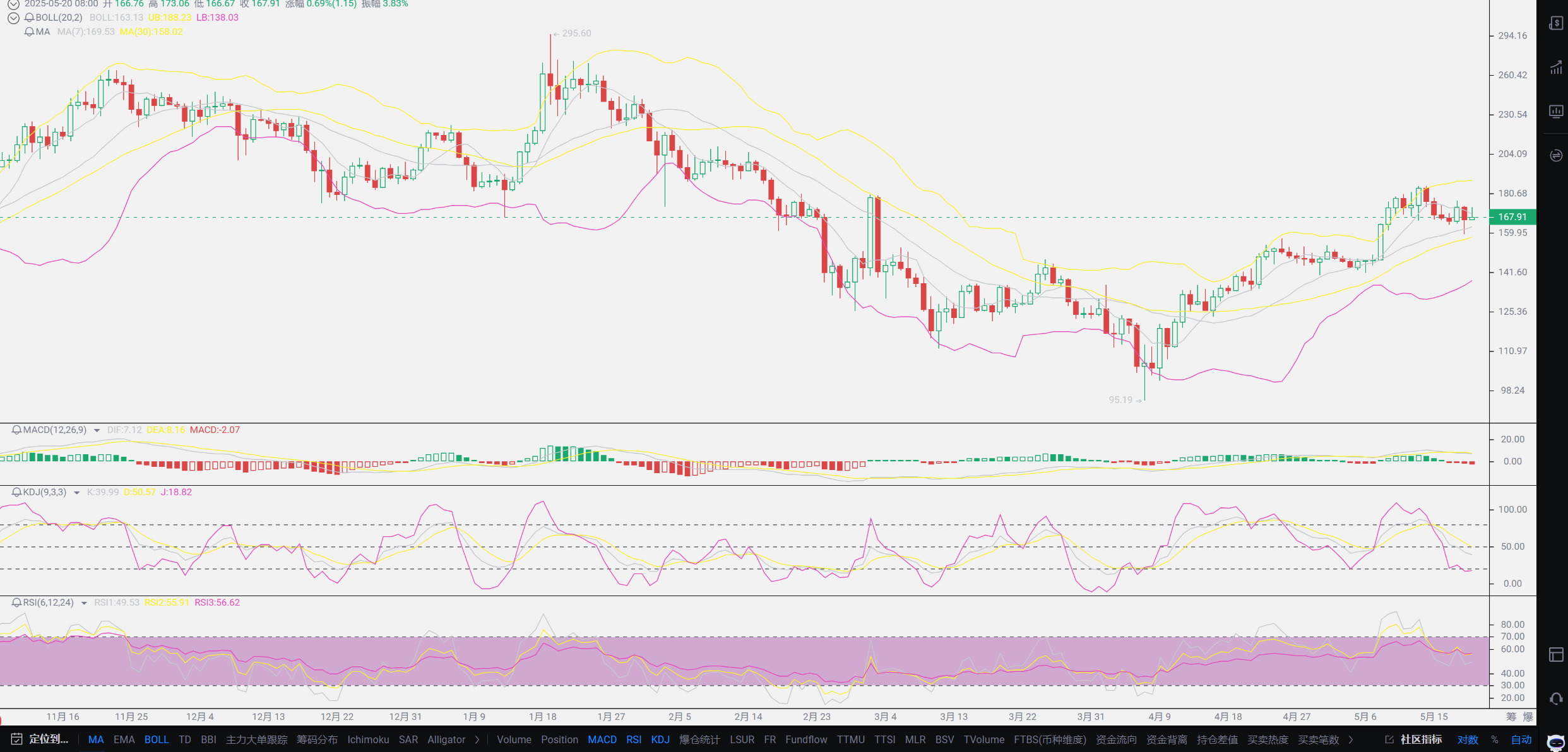Toggle the Volume sub indicator
Viewport: 1568px width, 752px height.
pos(514,739)
